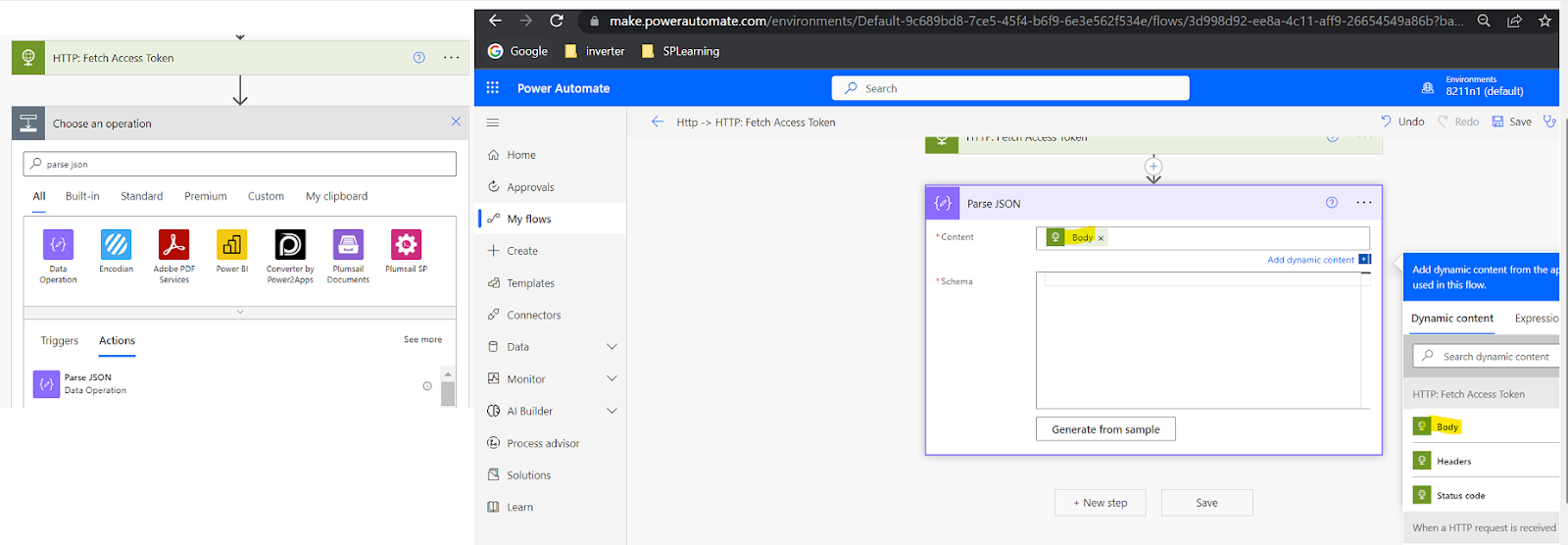Click the browser forward arrow
1568x545 pixels.
click(x=526, y=20)
